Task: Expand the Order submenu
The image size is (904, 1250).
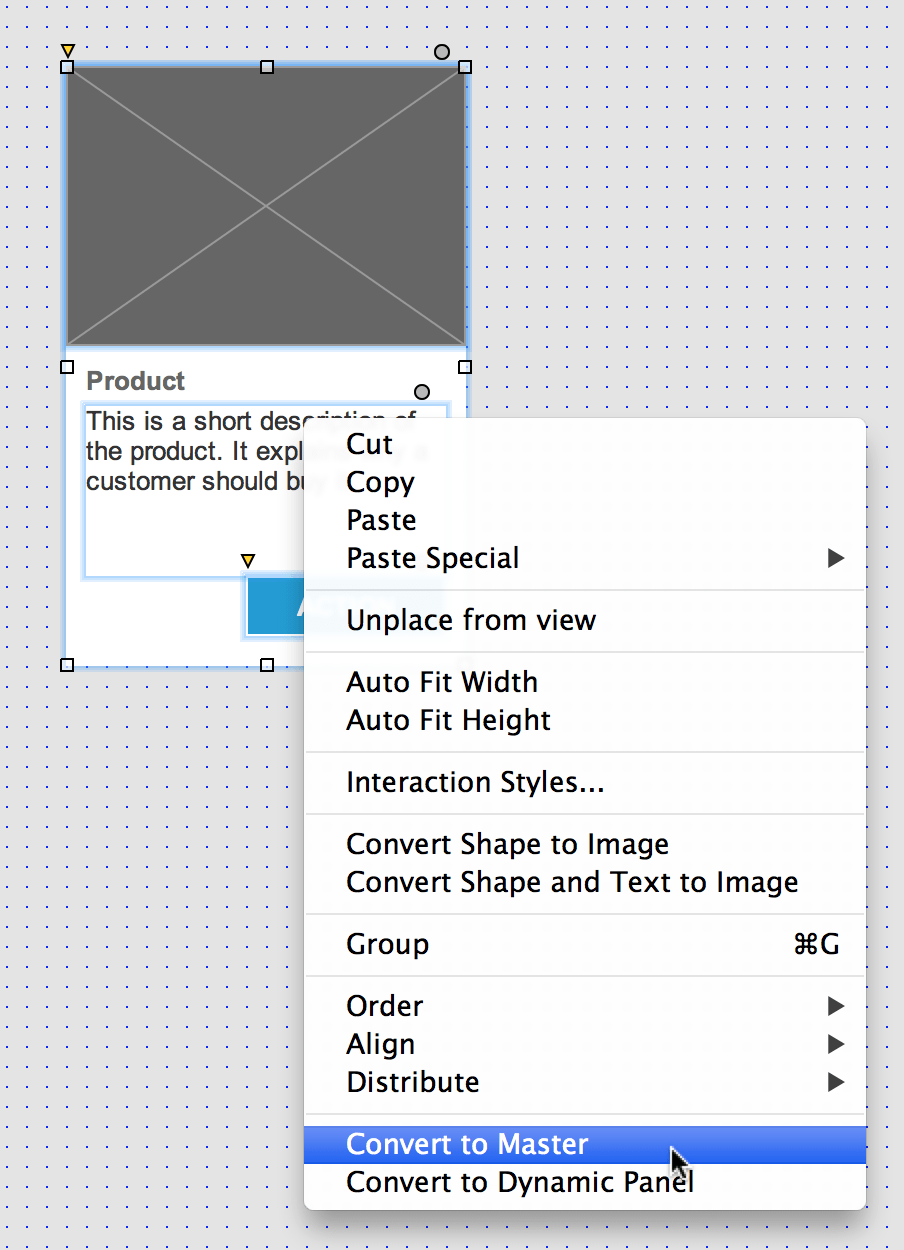Action: point(585,1006)
